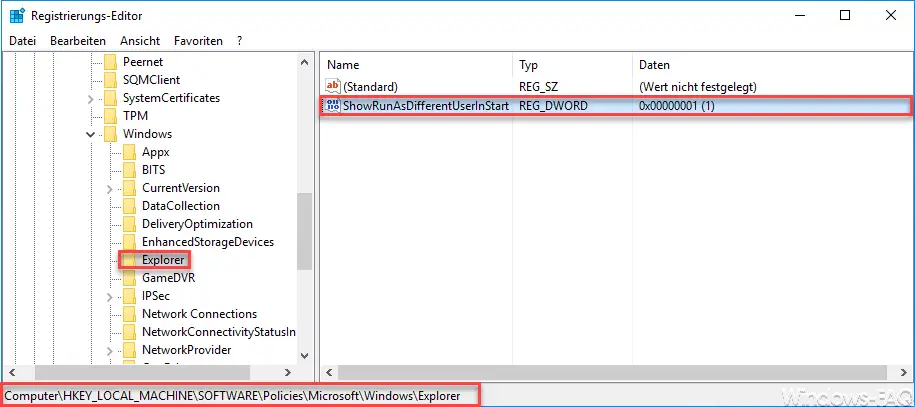Select the BITS folder icon
This screenshot has height=407, width=915.
point(130,171)
